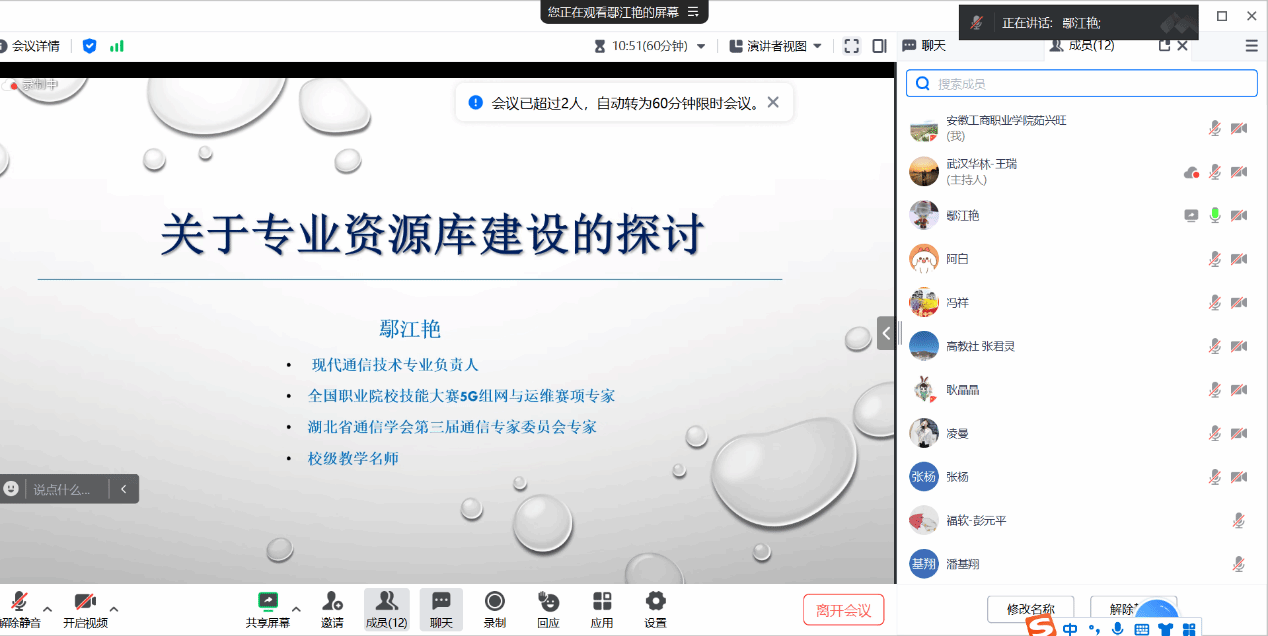The width and height of the screenshot is (1268, 636).
Task: Turn on camera with 开启视频
Action: [86, 602]
